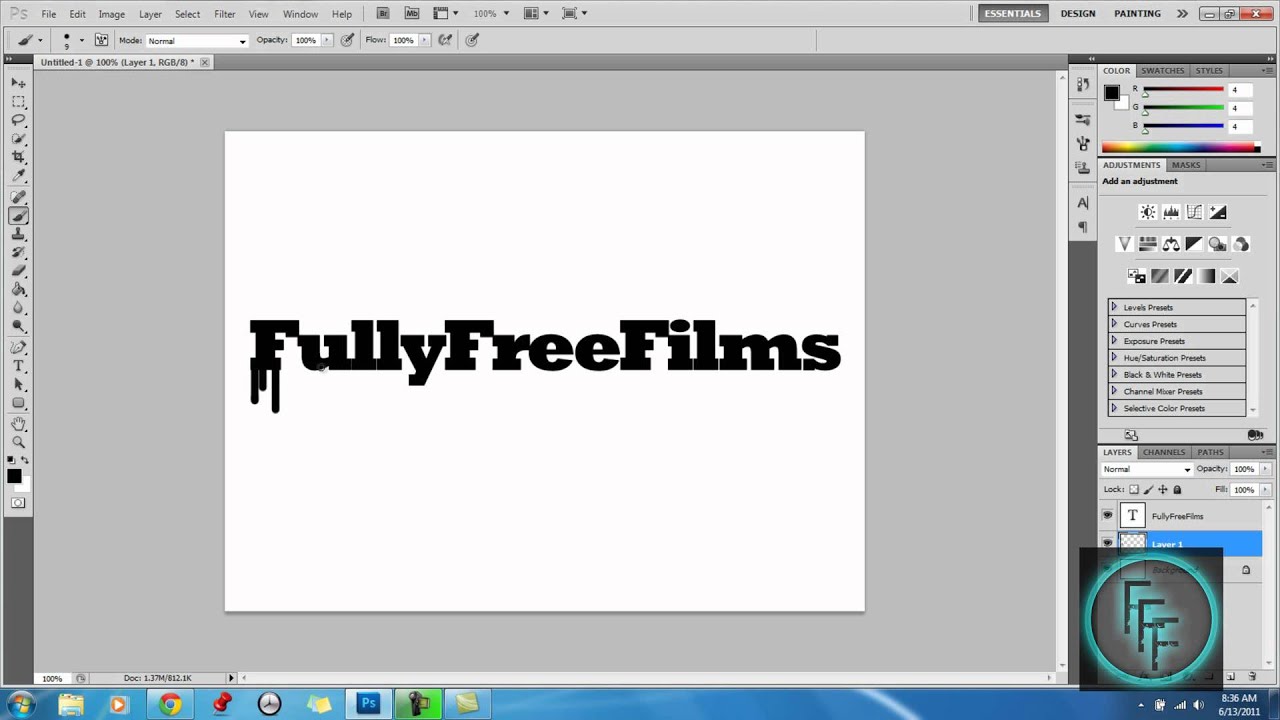Enable airbrush mode in options bar

pyautogui.click(x=445, y=40)
